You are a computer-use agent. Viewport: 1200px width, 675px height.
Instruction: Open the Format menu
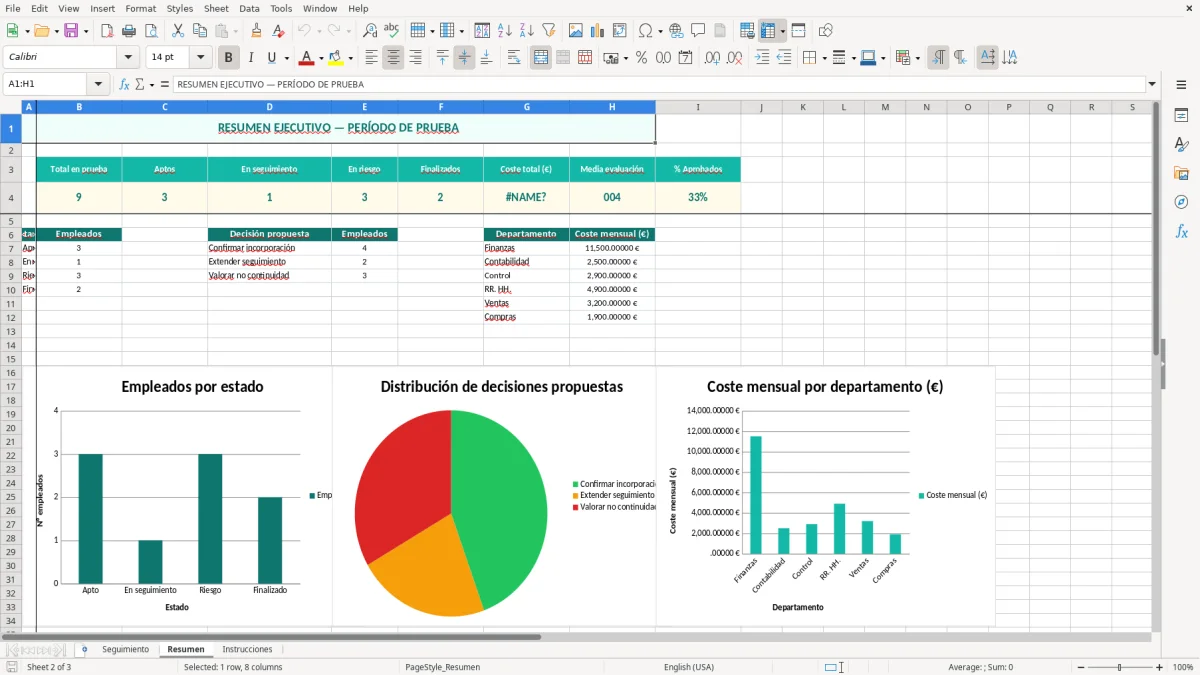[x=140, y=8]
